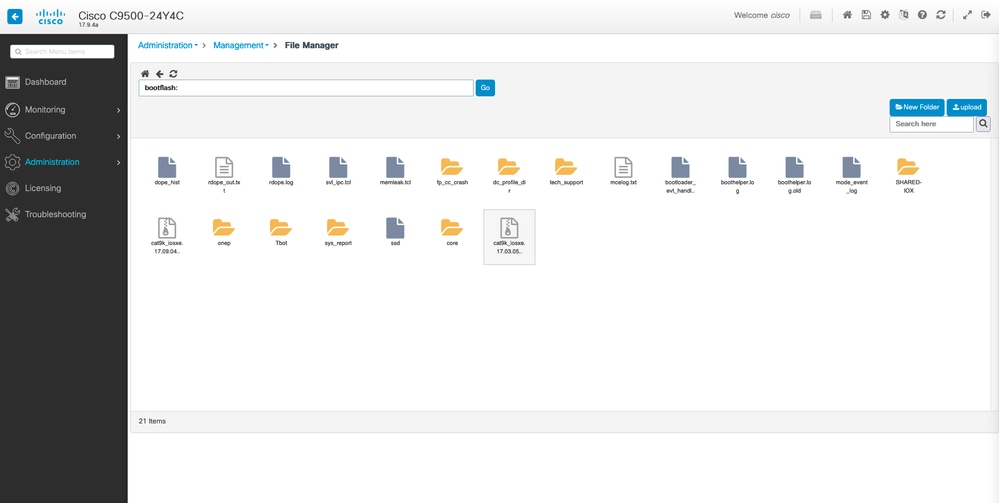Click the Cisco logo
The width and height of the screenshot is (999, 503).
pyautogui.click(x=50, y=17)
